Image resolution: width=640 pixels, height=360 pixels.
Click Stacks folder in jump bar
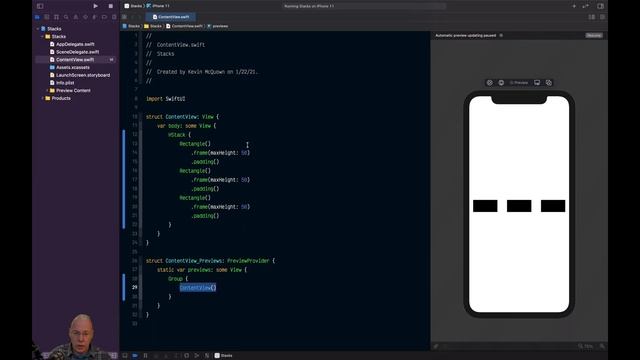point(153,26)
